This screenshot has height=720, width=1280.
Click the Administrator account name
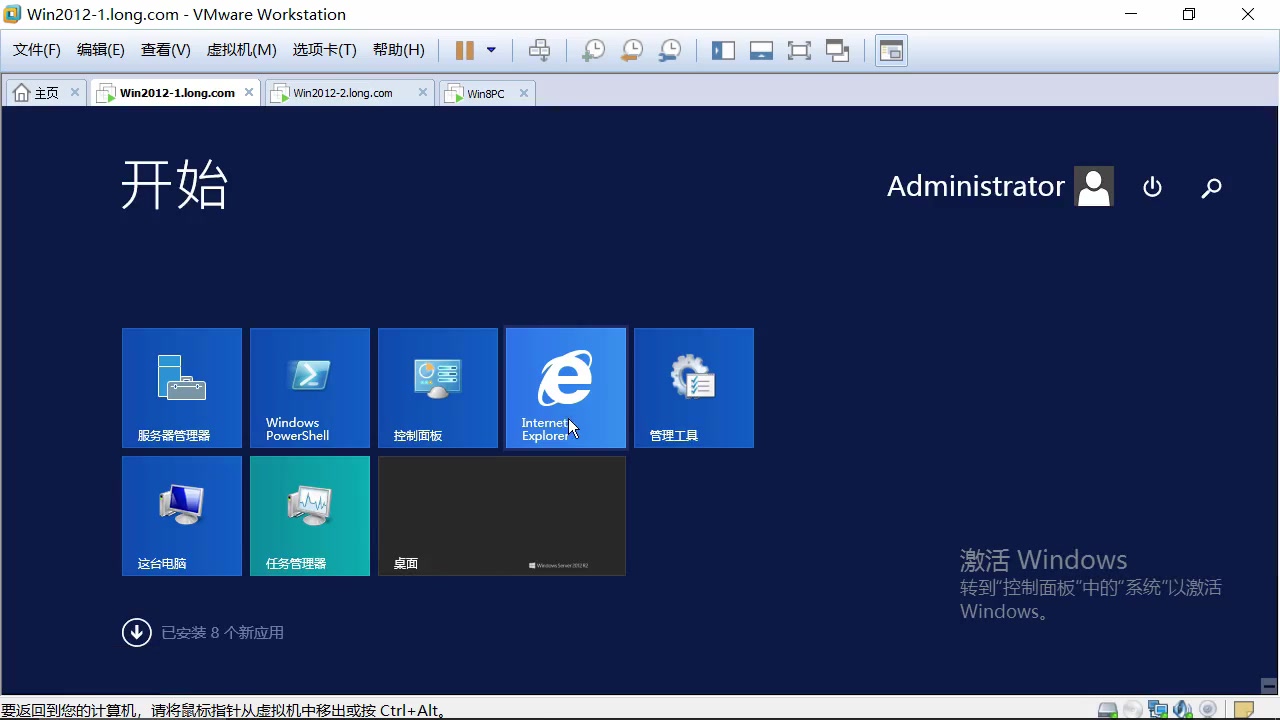coord(976,186)
